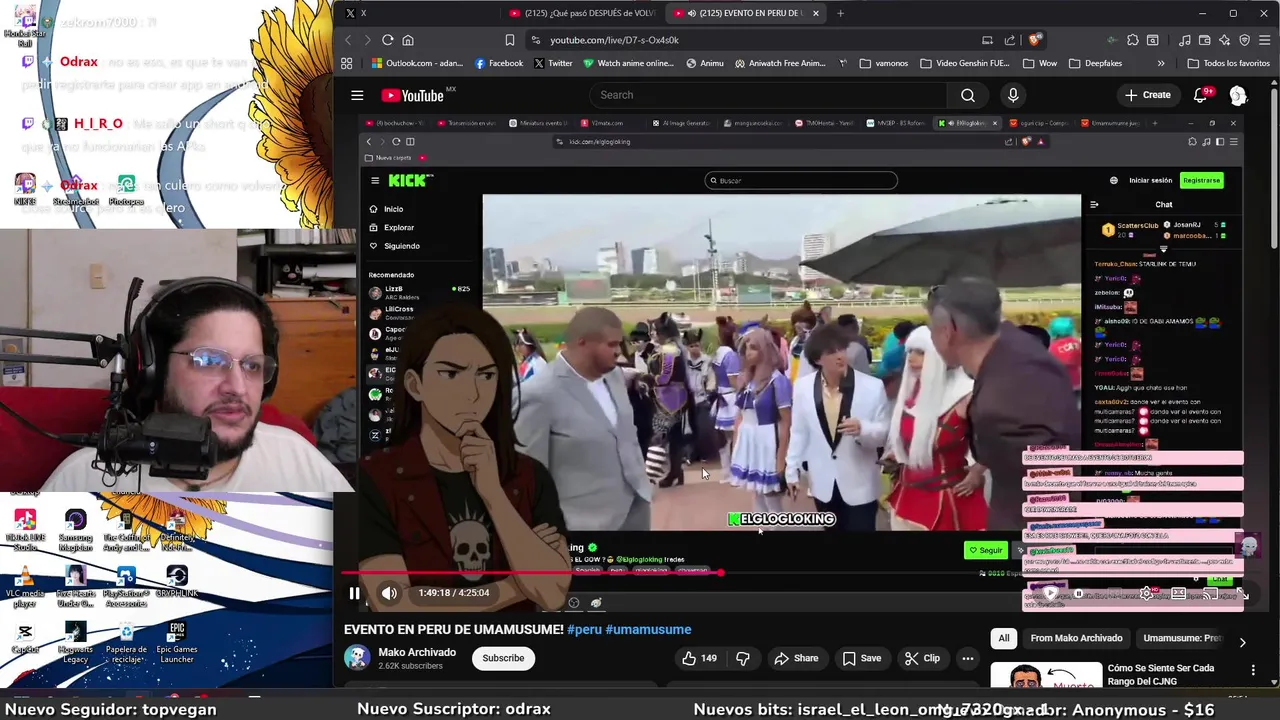Image resolution: width=1280 pixels, height=720 pixels.
Task: Like the video with 149 likes
Action: point(699,658)
